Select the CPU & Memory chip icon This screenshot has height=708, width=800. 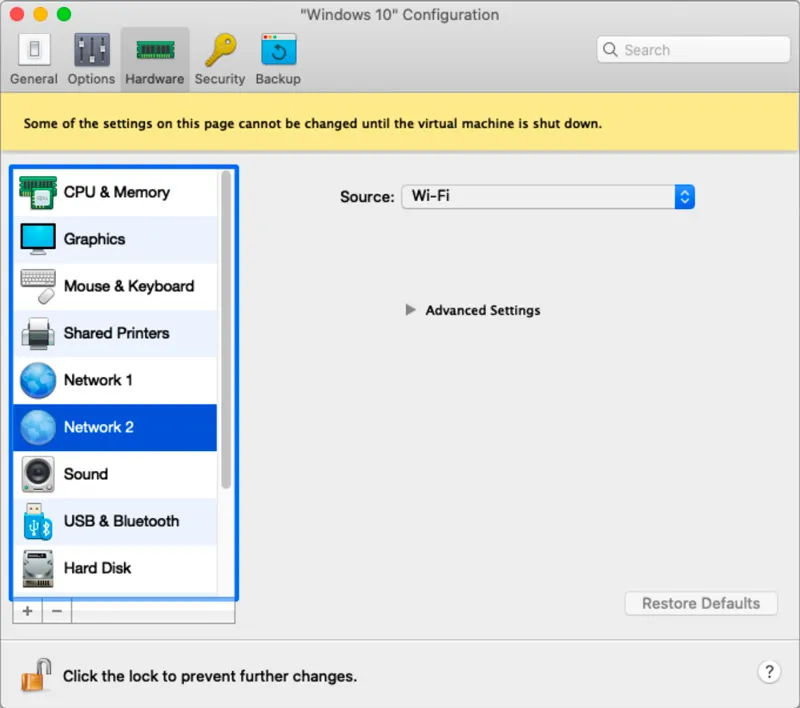38,192
